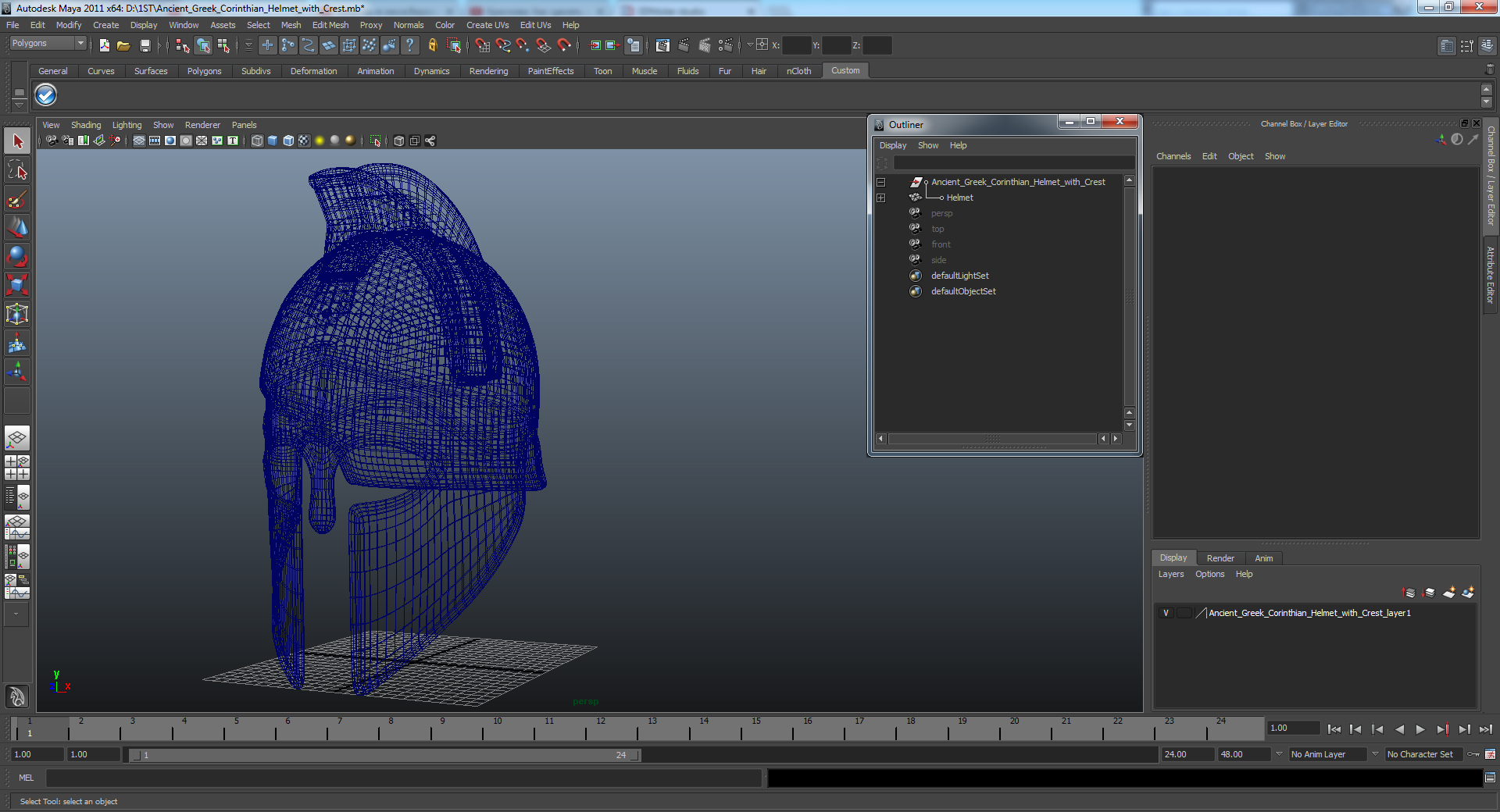Play animation backwards

1399,729
